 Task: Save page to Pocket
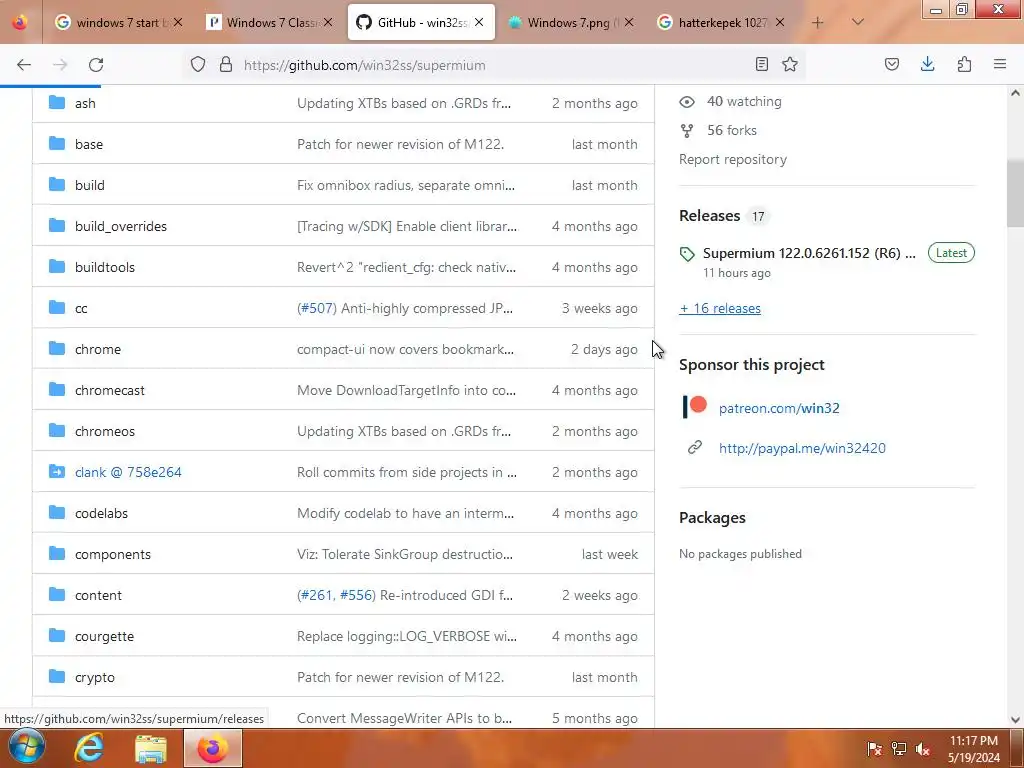click(x=892, y=64)
